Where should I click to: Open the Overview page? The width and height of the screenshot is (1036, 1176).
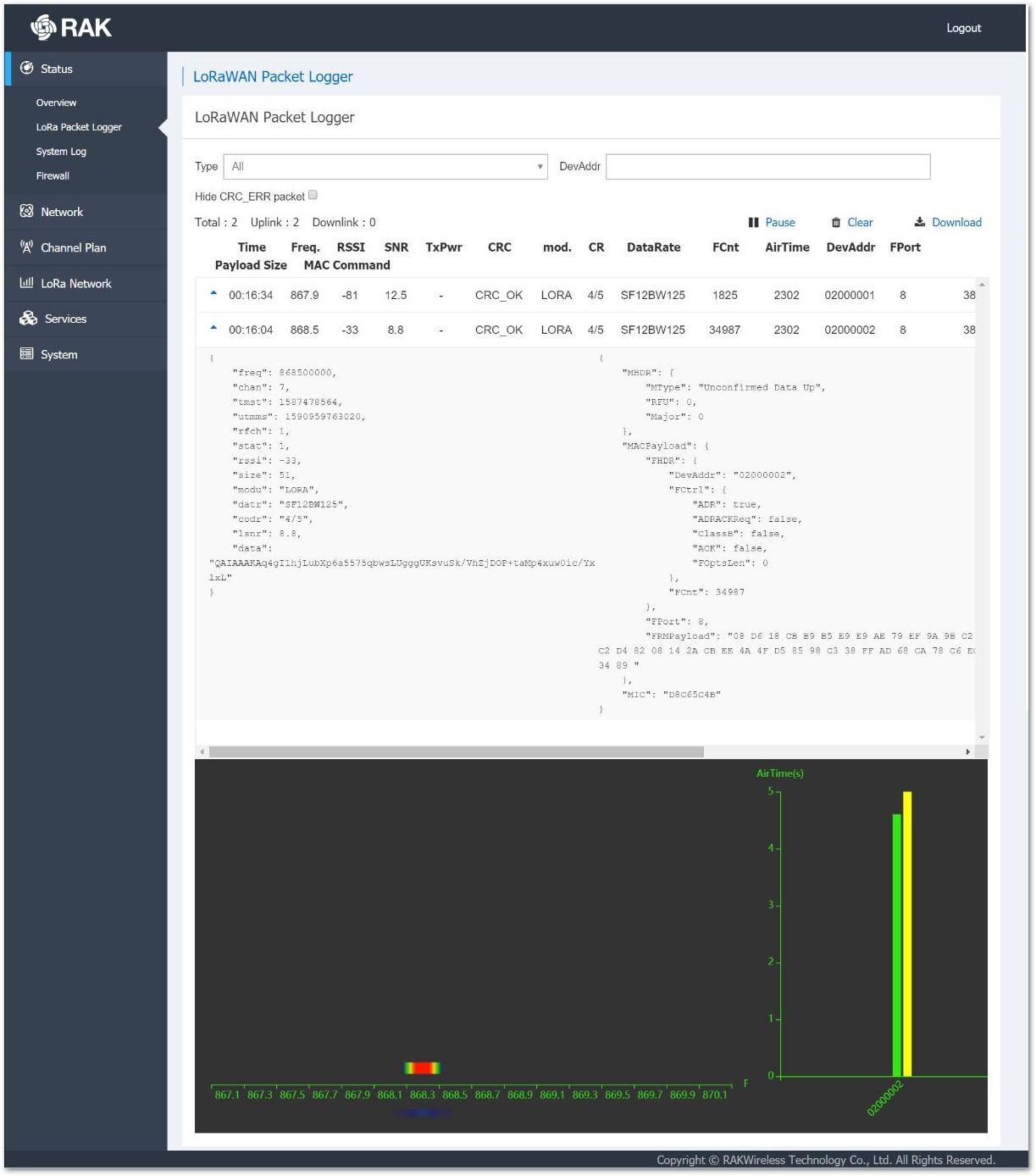tap(56, 103)
